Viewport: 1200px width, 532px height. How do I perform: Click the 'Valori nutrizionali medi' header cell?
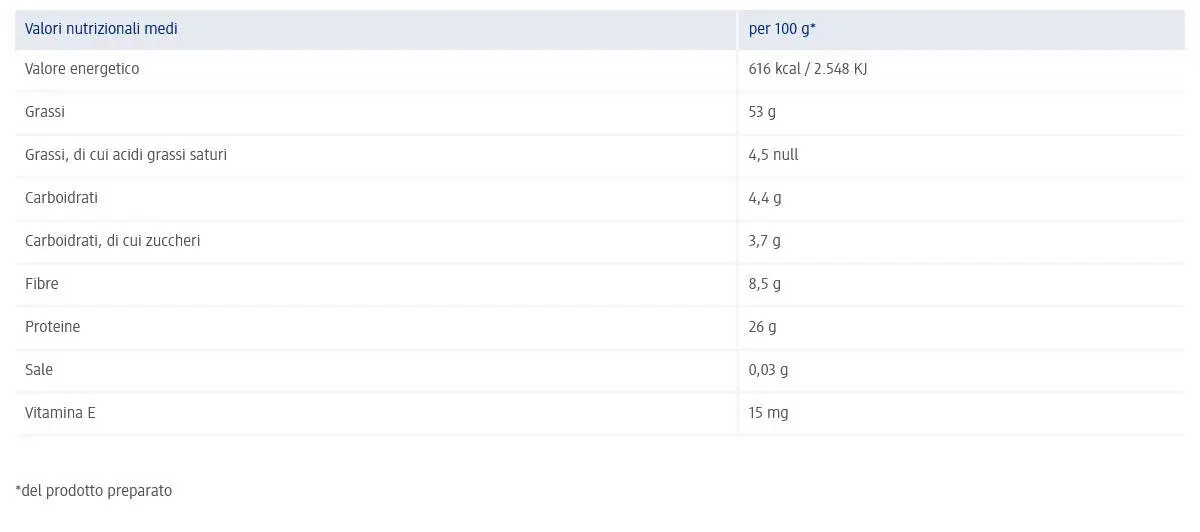click(101, 29)
